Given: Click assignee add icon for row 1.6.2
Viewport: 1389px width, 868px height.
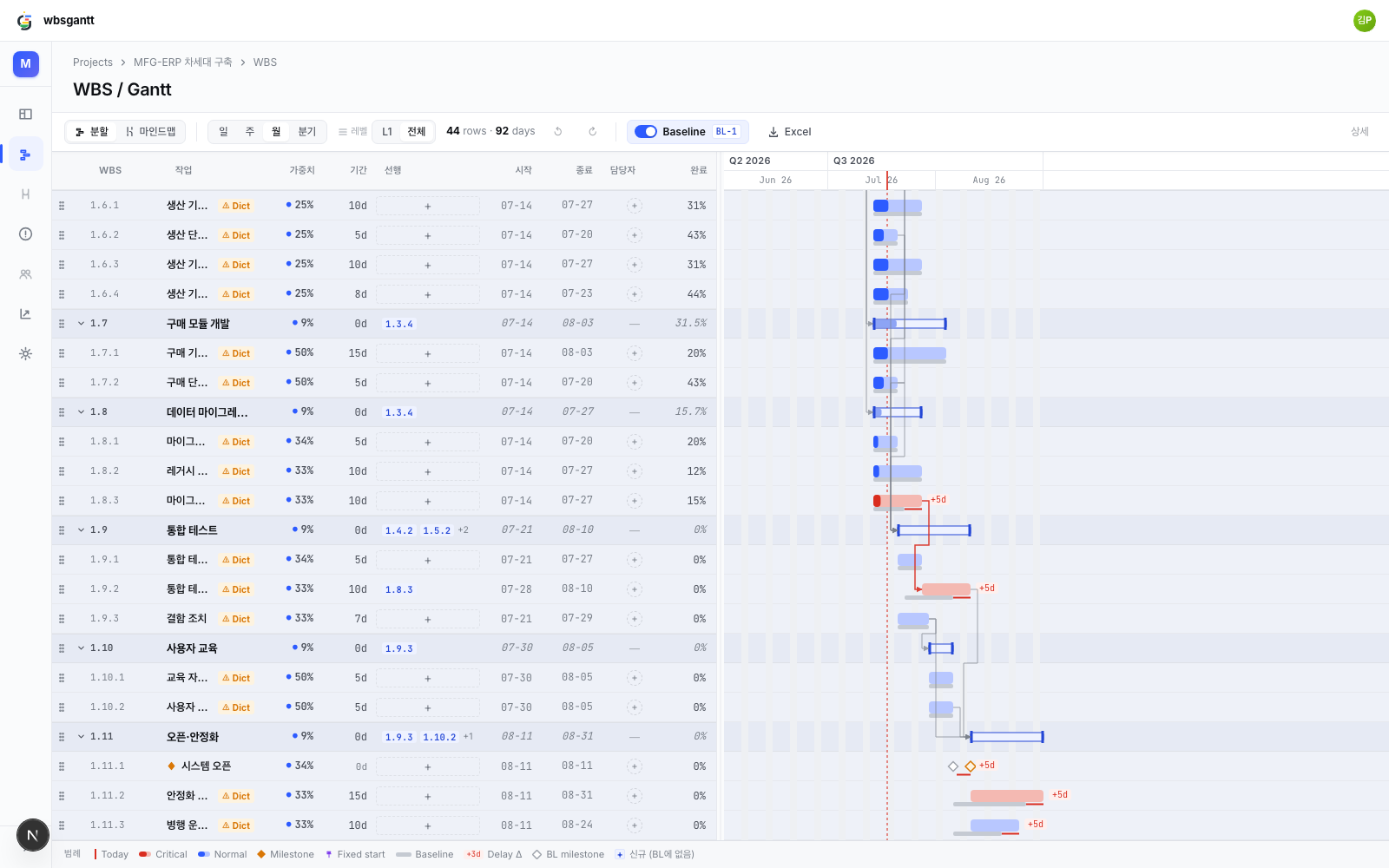Looking at the screenshot, I should (x=635, y=235).
